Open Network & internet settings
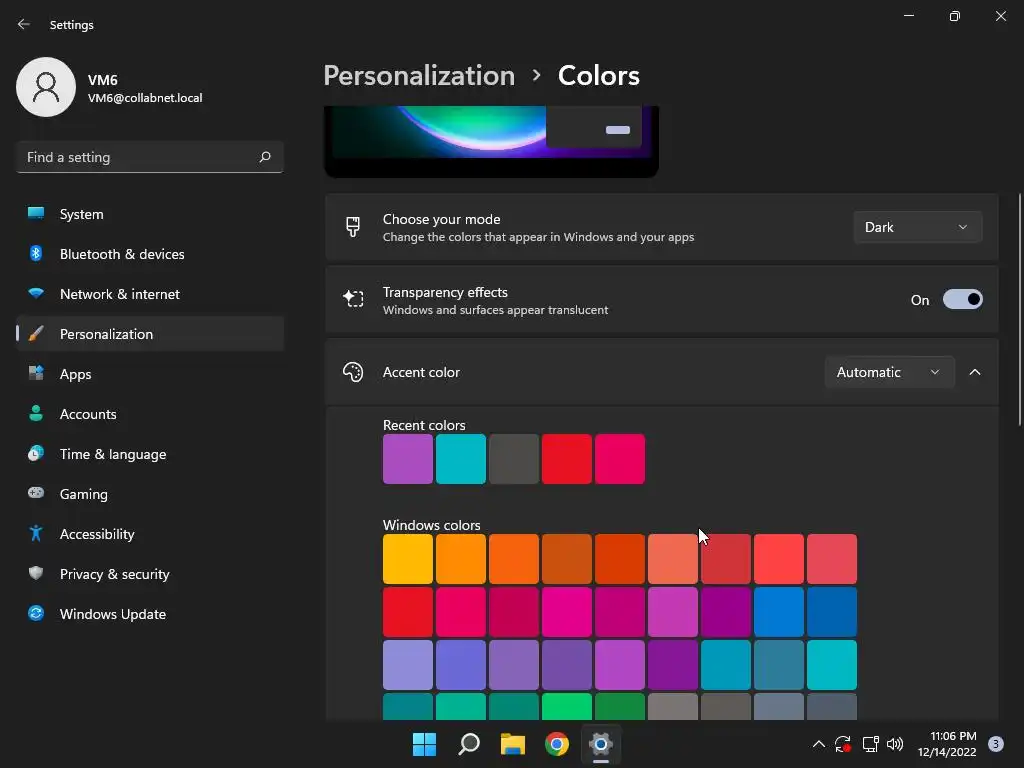Image resolution: width=1024 pixels, height=768 pixels. coord(150,294)
